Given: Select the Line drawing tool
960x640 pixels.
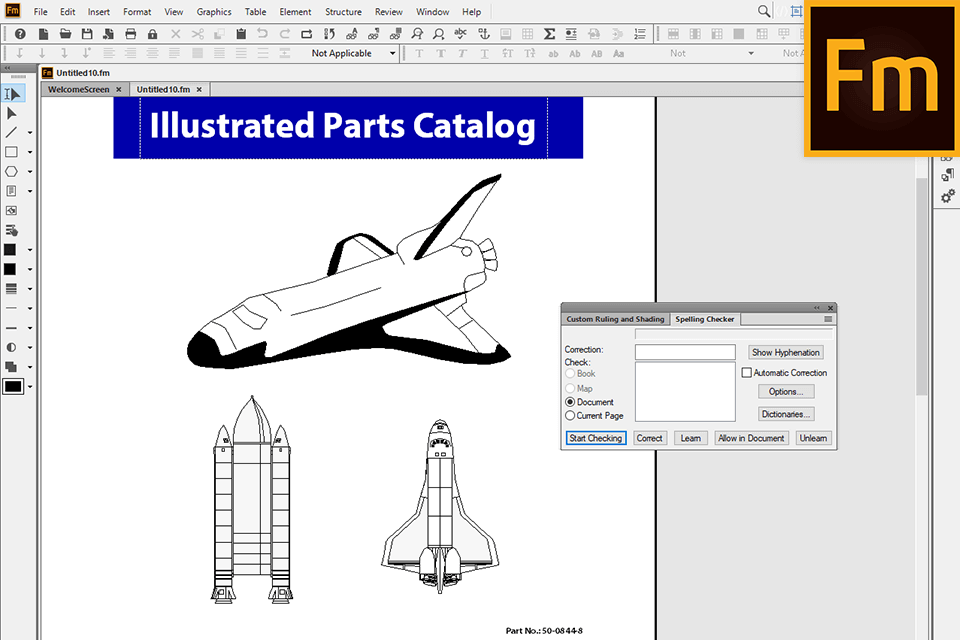Looking at the screenshot, I should (x=12, y=132).
